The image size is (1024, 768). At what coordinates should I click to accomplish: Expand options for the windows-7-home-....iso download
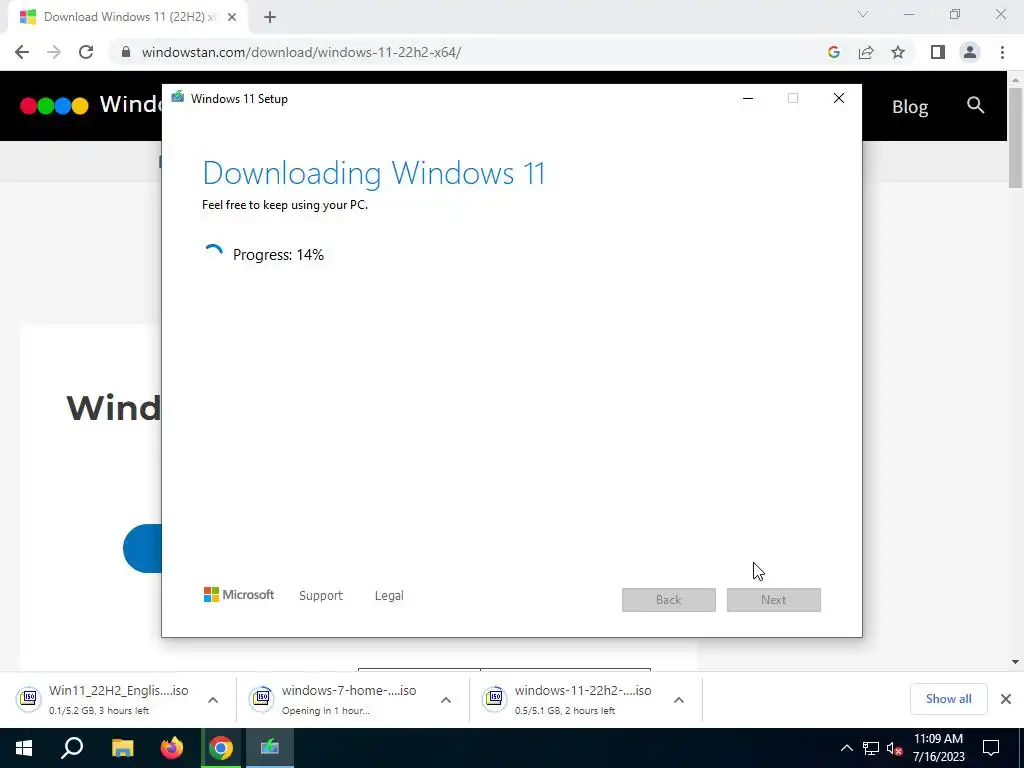coord(446,700)
